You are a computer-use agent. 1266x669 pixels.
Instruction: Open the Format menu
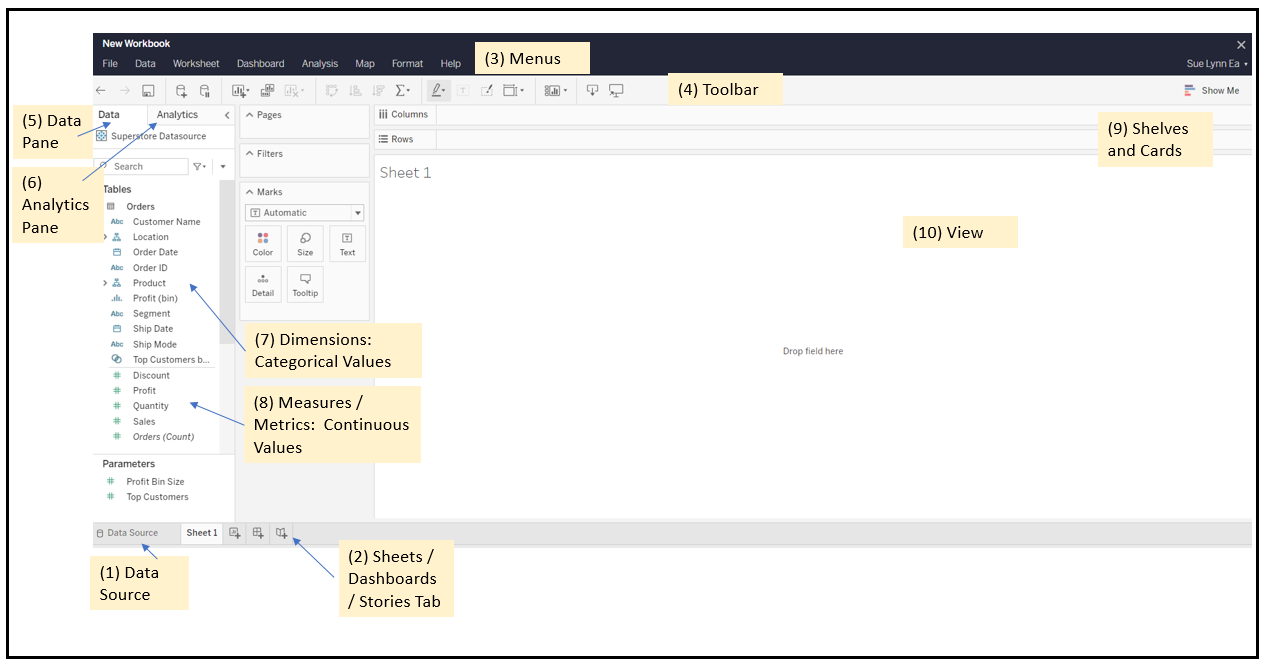coord(407,64)
